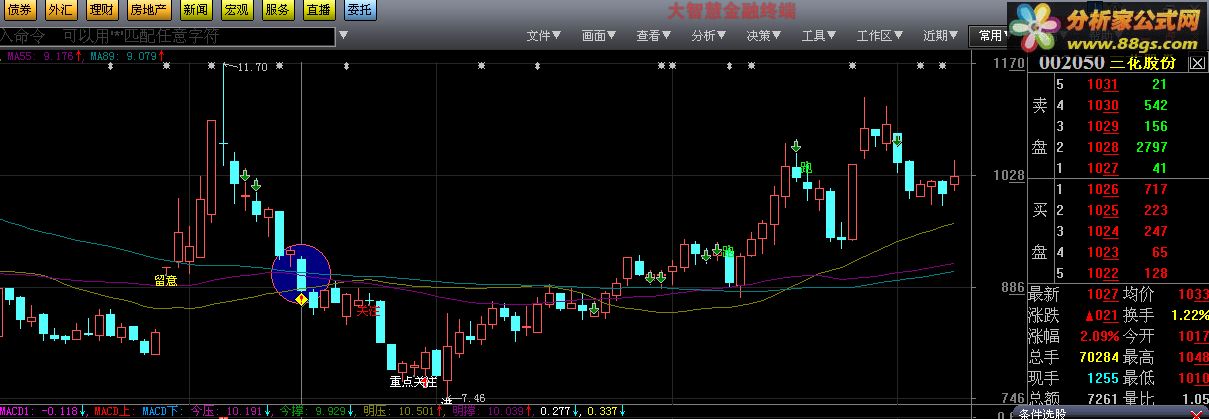Open the 画面 menu

tap(599, 36)
